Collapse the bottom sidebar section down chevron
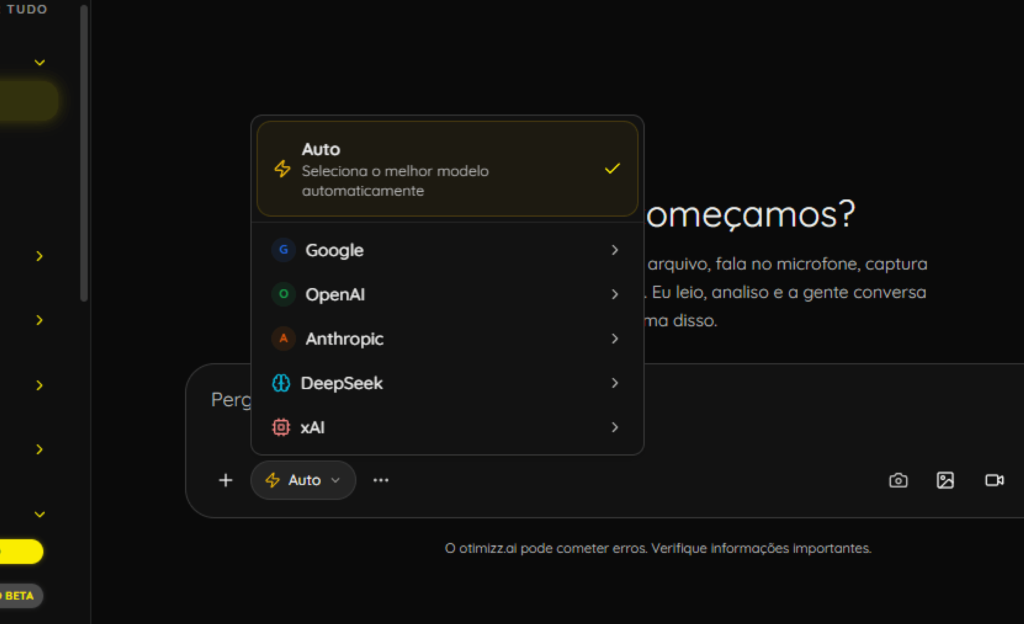Screen dimensions: 1024x624 [40, 514]
